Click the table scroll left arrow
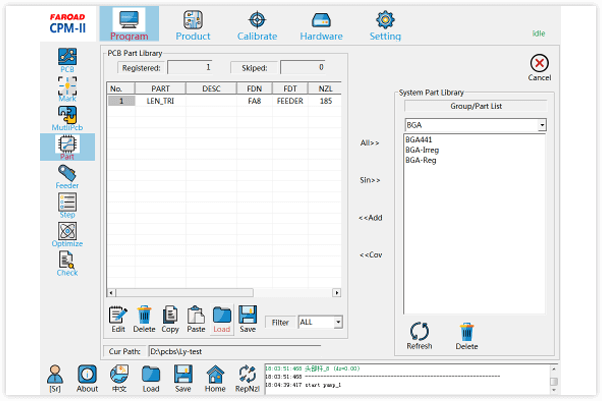Image resolution: width=602 pixels, height=401 pixels. coord(111,293)
